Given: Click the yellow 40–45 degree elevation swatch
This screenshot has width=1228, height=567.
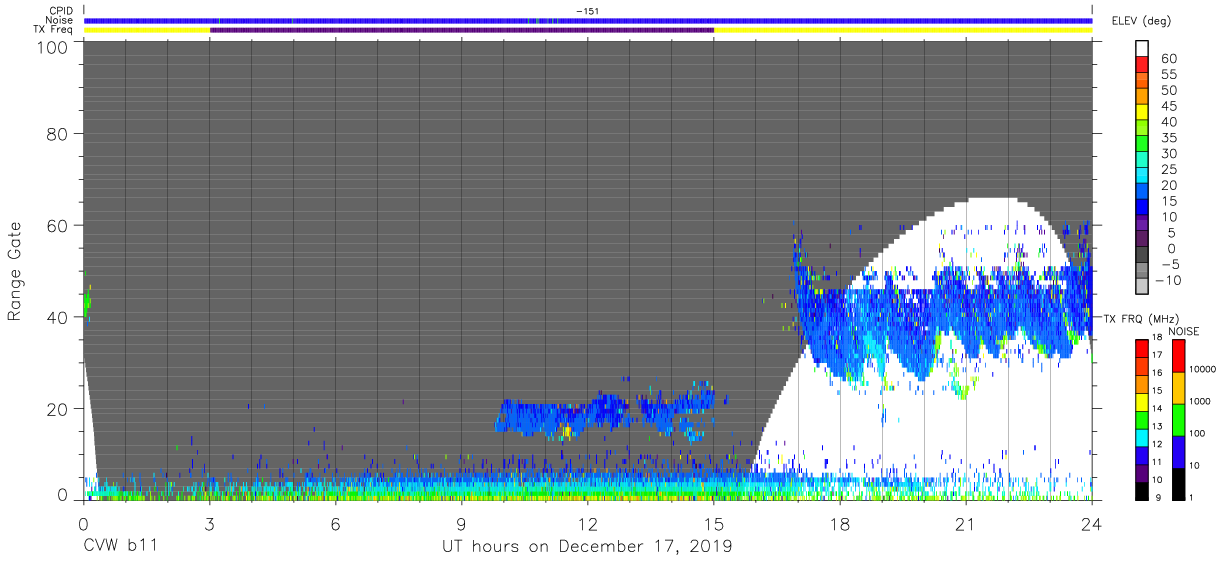Looking at the screenshot, I should pyautogui.click(x=1144, y=113).
